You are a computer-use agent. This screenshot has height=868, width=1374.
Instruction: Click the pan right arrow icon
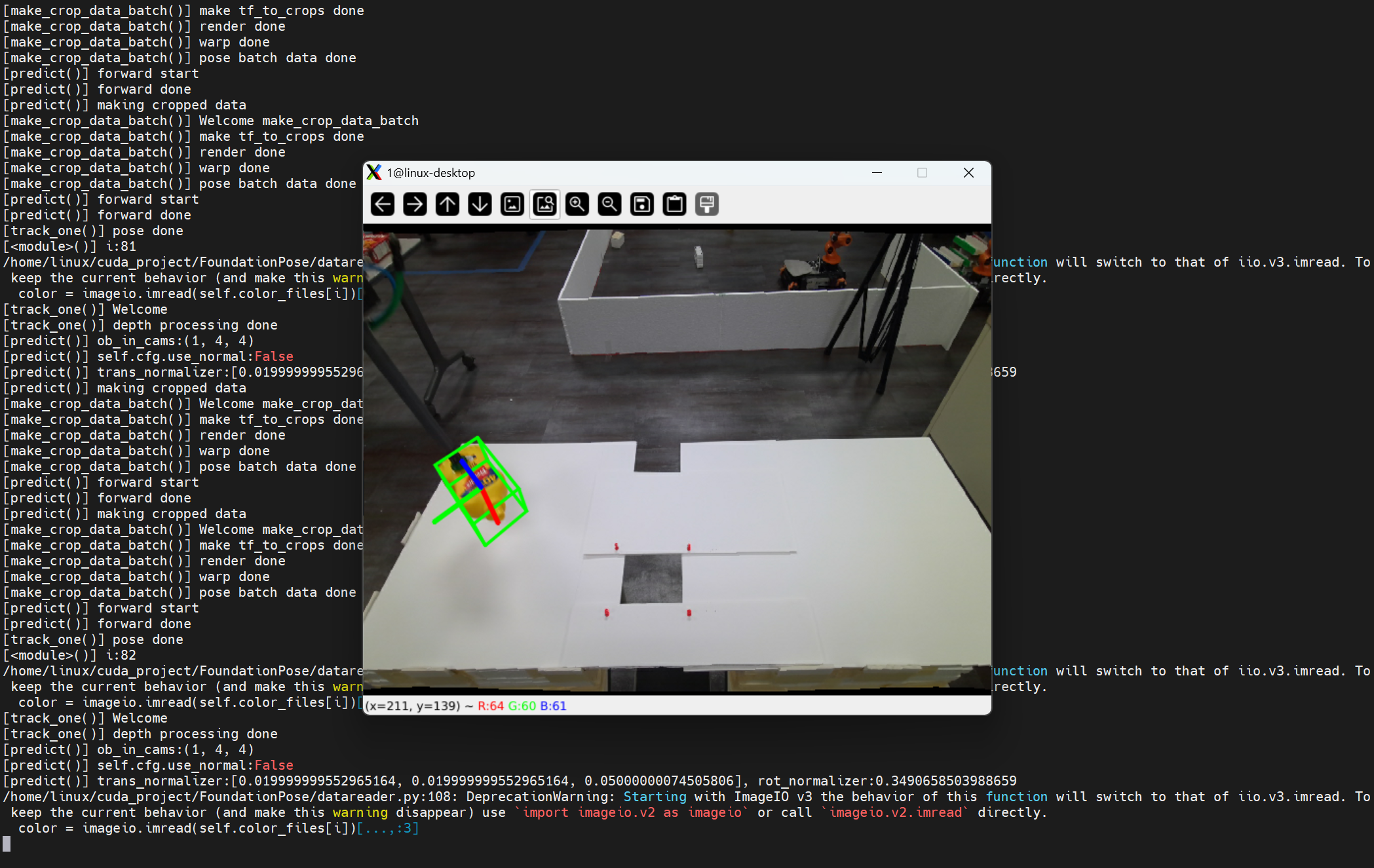pyautogui.click(x=415, y=204)
